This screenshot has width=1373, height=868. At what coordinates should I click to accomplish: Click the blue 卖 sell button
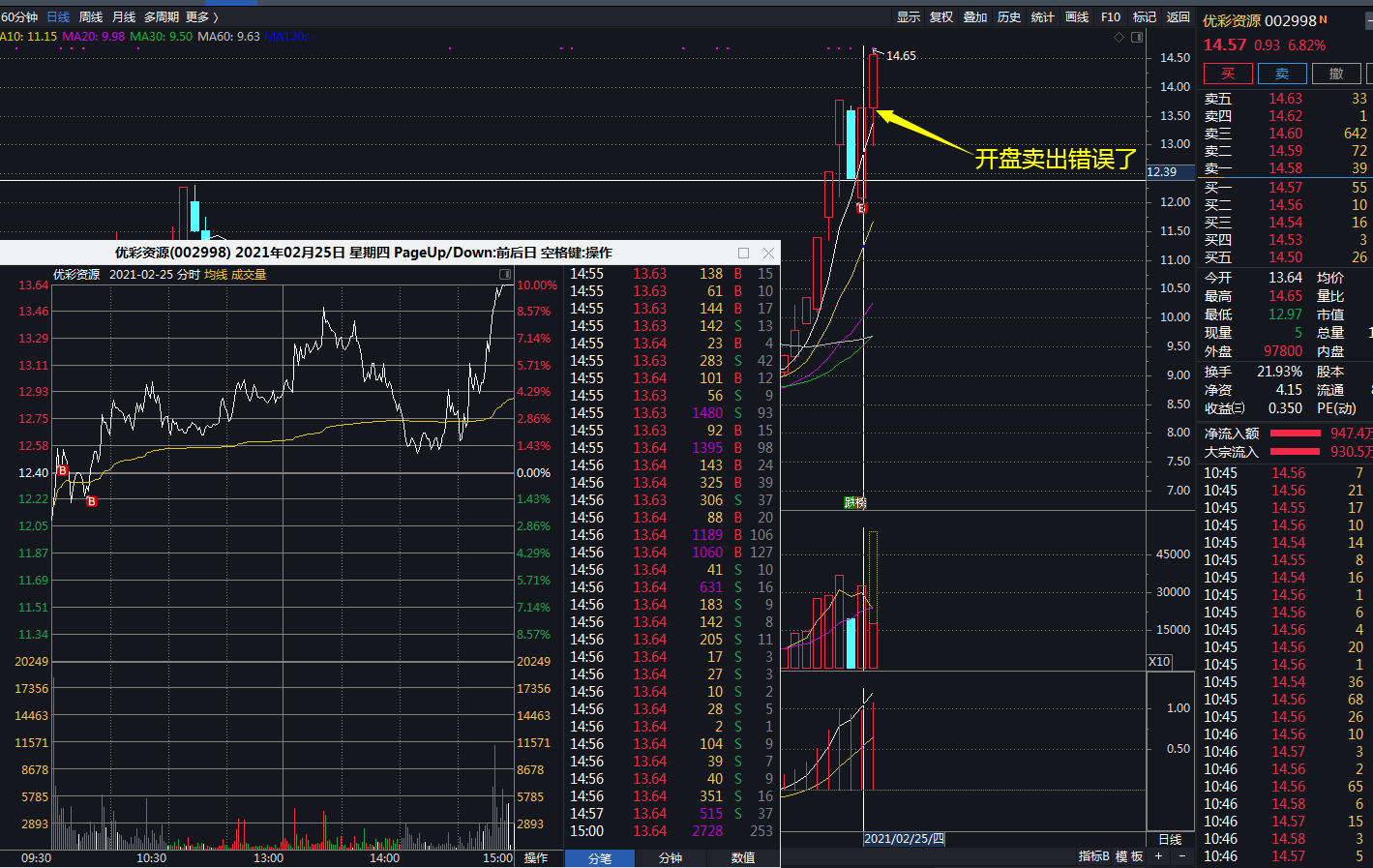(x=1282, y=74)
